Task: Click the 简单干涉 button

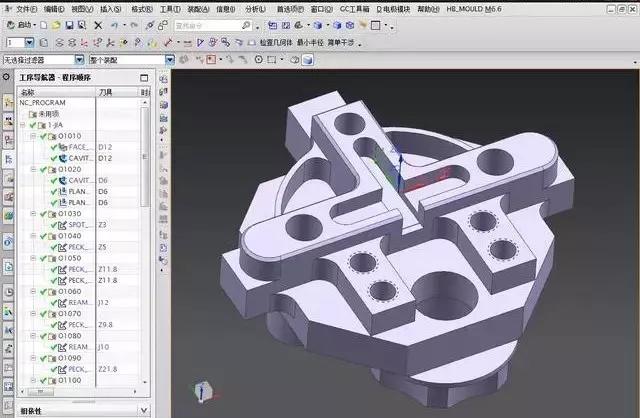Action: coord(341,42)
